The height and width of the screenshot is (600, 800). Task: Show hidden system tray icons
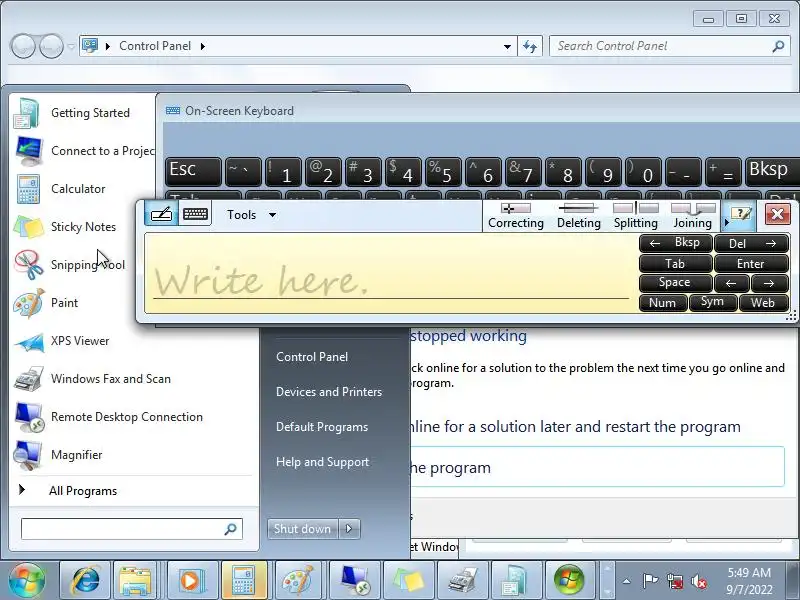[x=627, y=581]
